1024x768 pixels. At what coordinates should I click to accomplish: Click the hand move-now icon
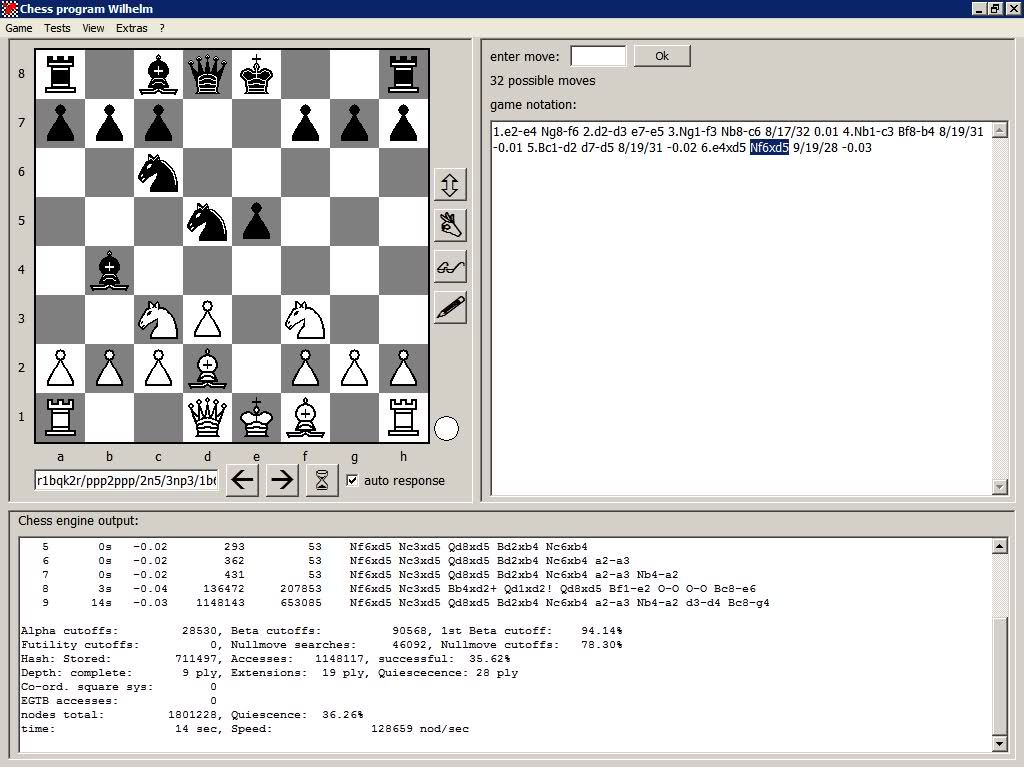coord(450,226)
